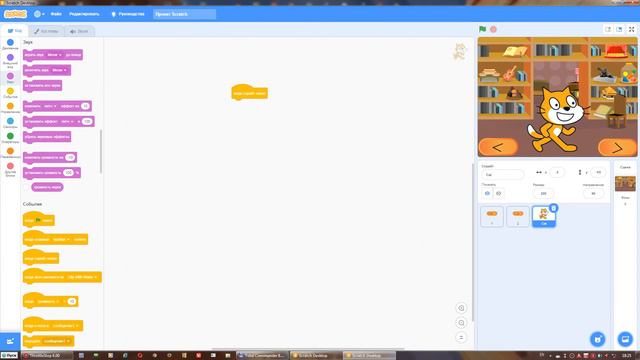This screenshot has height=360, width=640.
Task: Open Руководства tutorials with the lightbulb
Action: tap(128, 14)
